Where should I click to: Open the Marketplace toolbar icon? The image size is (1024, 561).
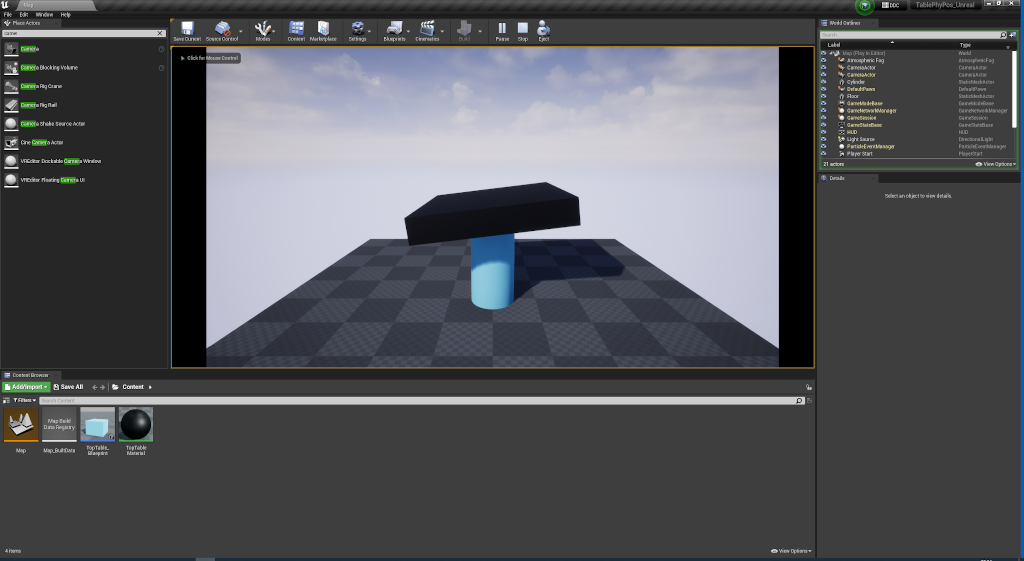323,31
